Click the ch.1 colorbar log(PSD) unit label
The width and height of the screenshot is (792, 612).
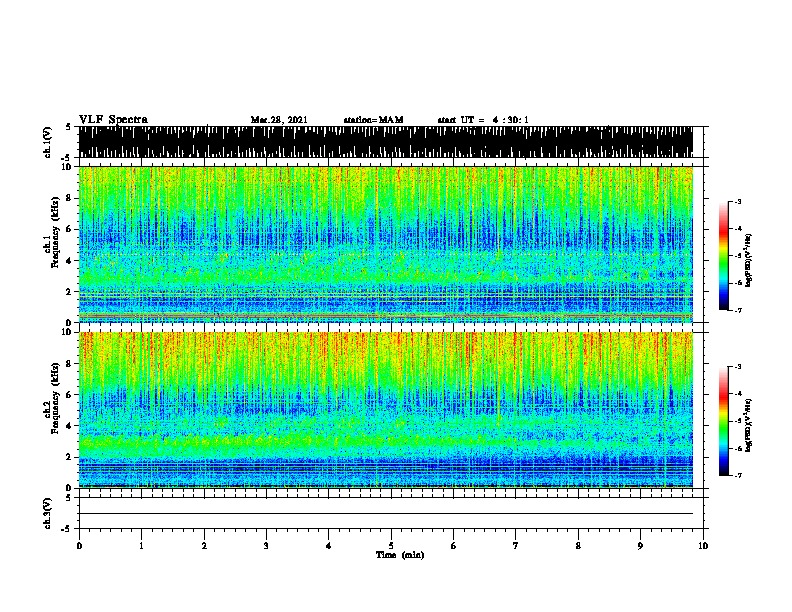749,261
